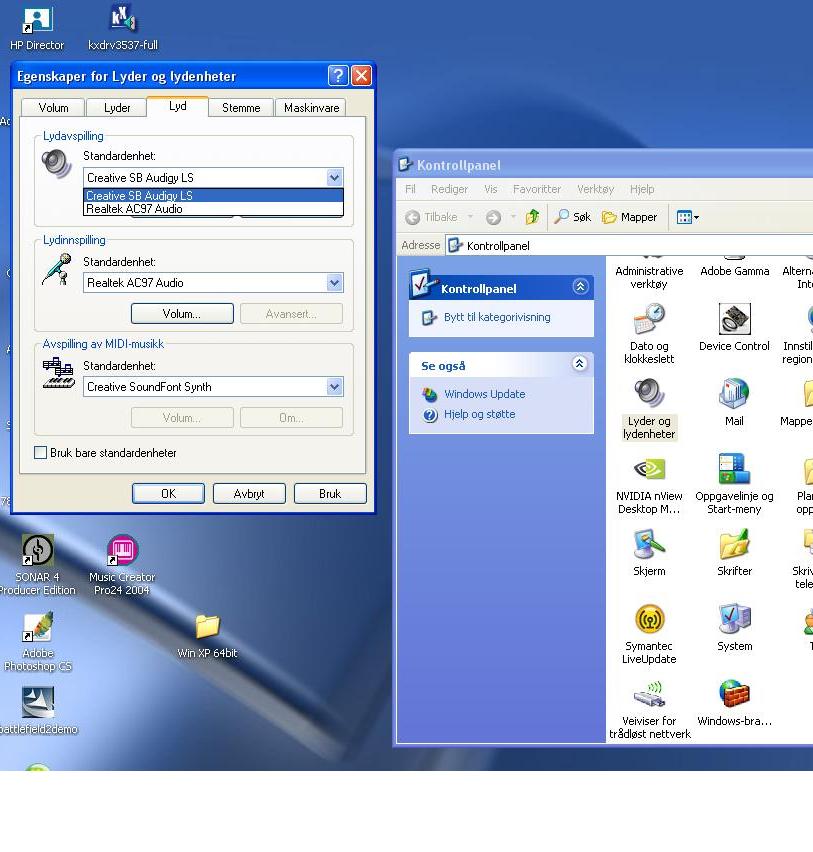Open the Verktøy menu in Kontrollpanel
The height and width of the screenshot is (852, 813).
595,189
